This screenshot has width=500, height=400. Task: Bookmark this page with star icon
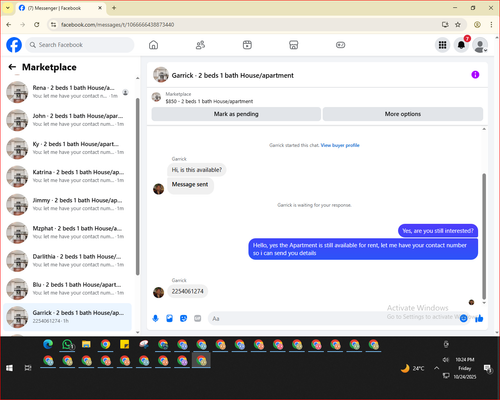point(458,25)
